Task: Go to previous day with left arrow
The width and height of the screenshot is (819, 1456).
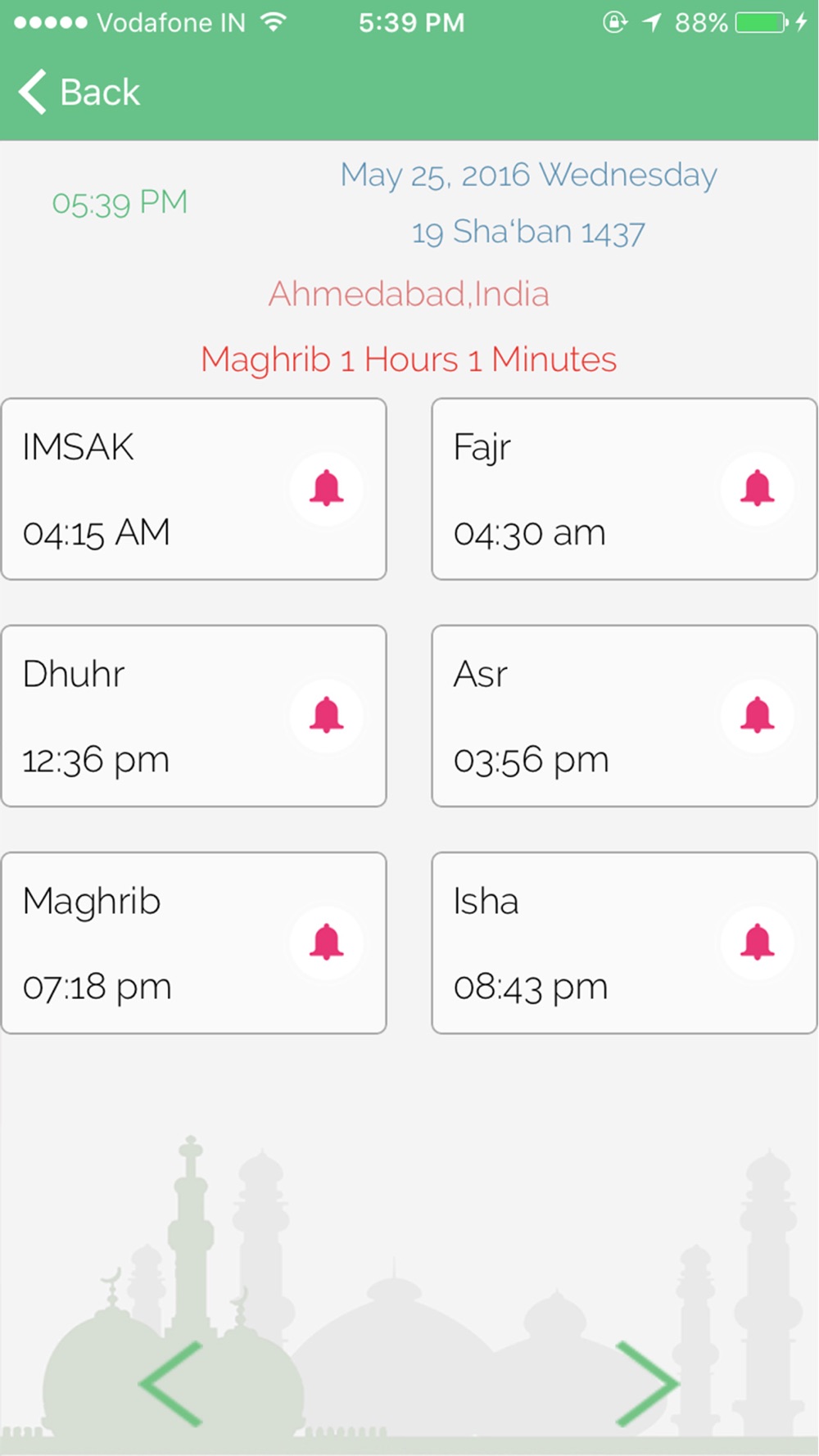Action: (172, 1384)
